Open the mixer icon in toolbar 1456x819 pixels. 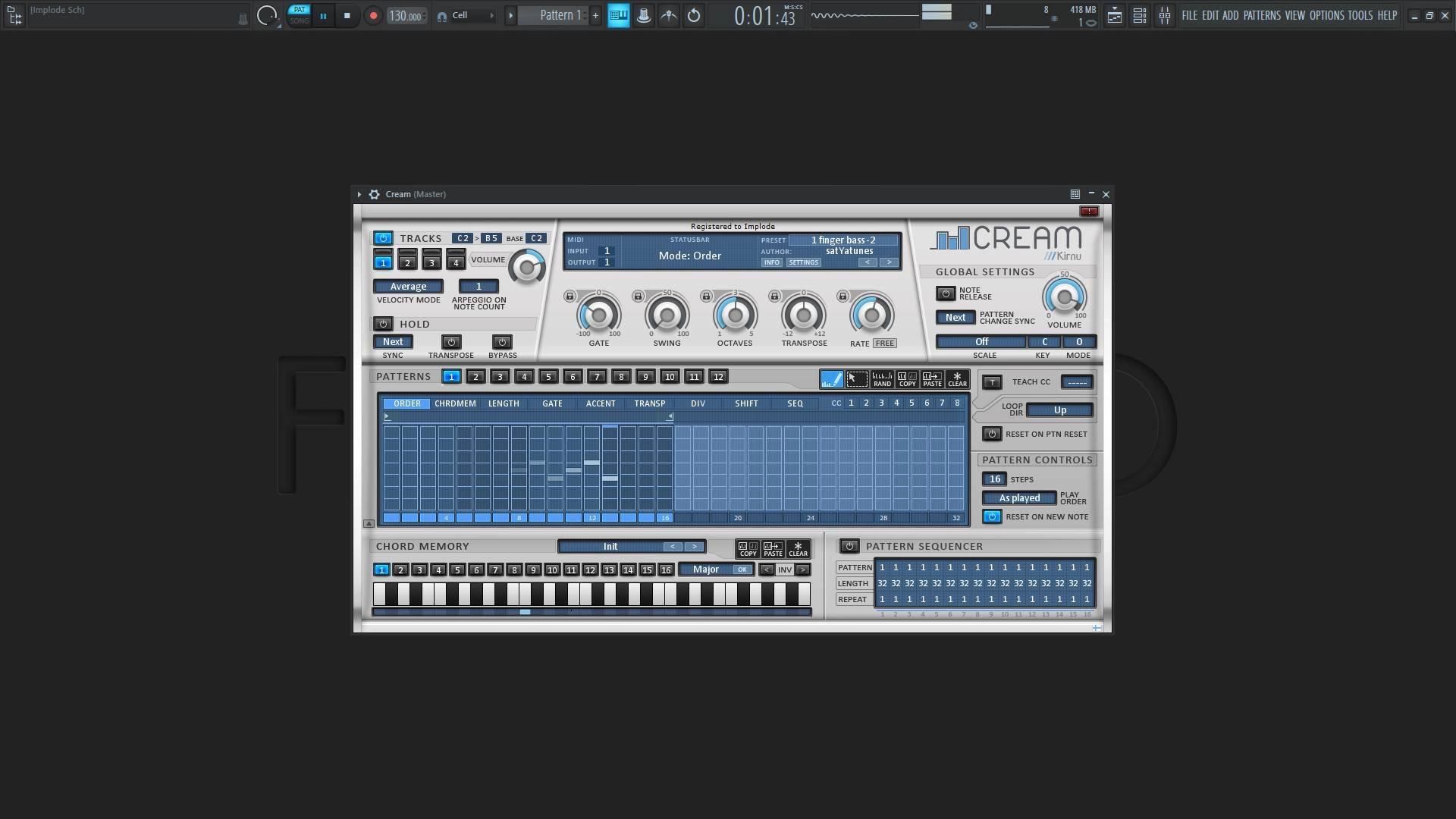click(x=1165, y=15)
